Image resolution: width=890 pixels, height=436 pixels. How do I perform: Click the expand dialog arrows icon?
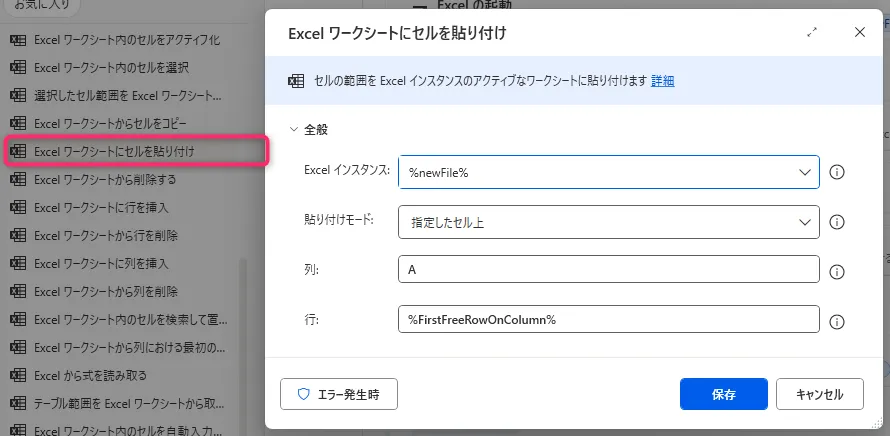[x=812, y=32]
